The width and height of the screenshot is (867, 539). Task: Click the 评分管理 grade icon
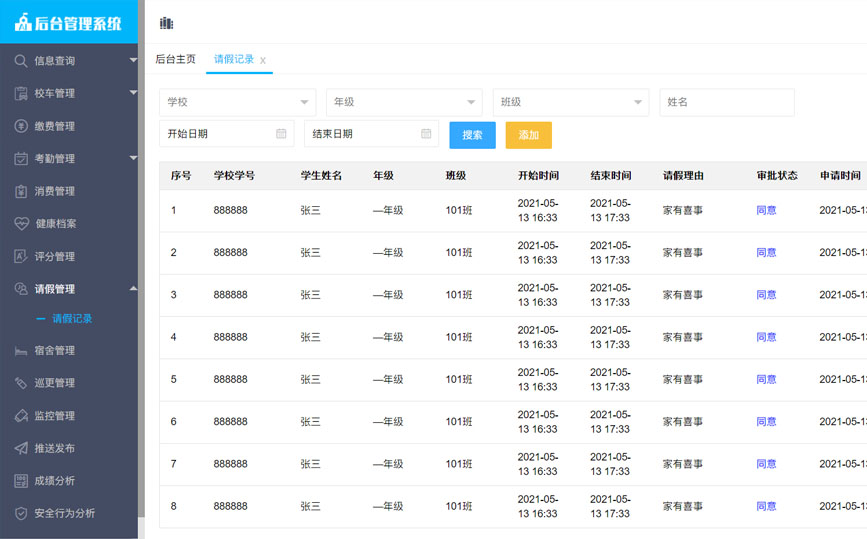pyautogui.click(x=20, y=257)
